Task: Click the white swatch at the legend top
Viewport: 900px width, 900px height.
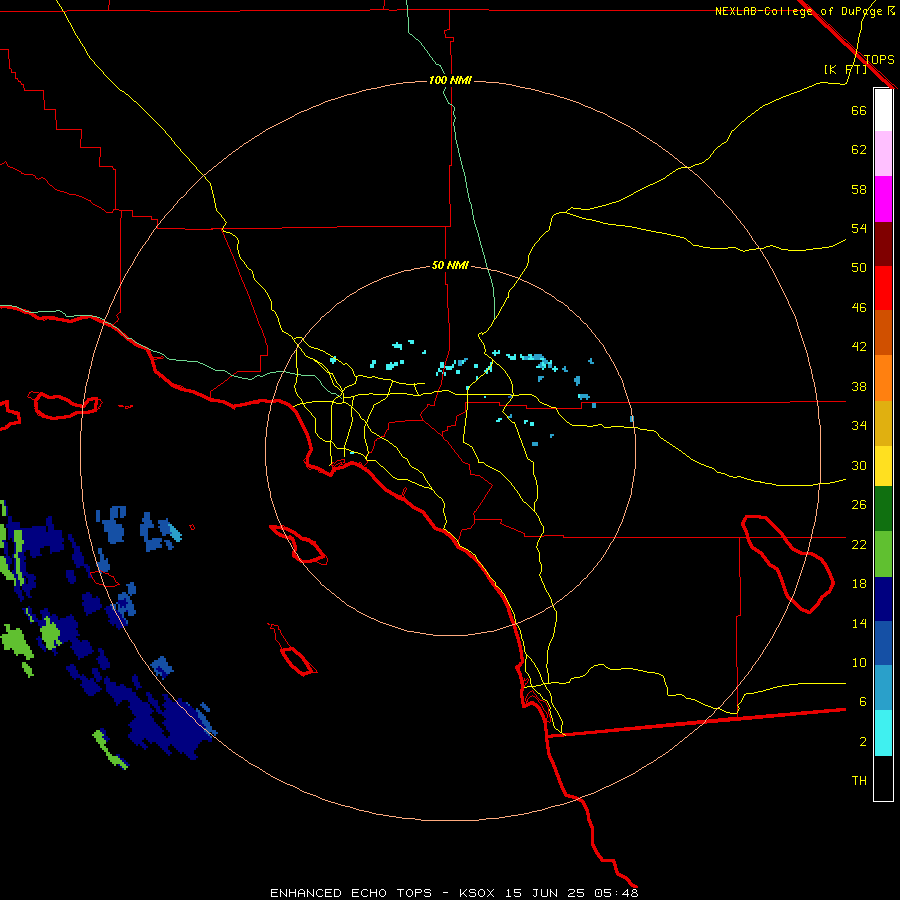Action: [883, 110]
